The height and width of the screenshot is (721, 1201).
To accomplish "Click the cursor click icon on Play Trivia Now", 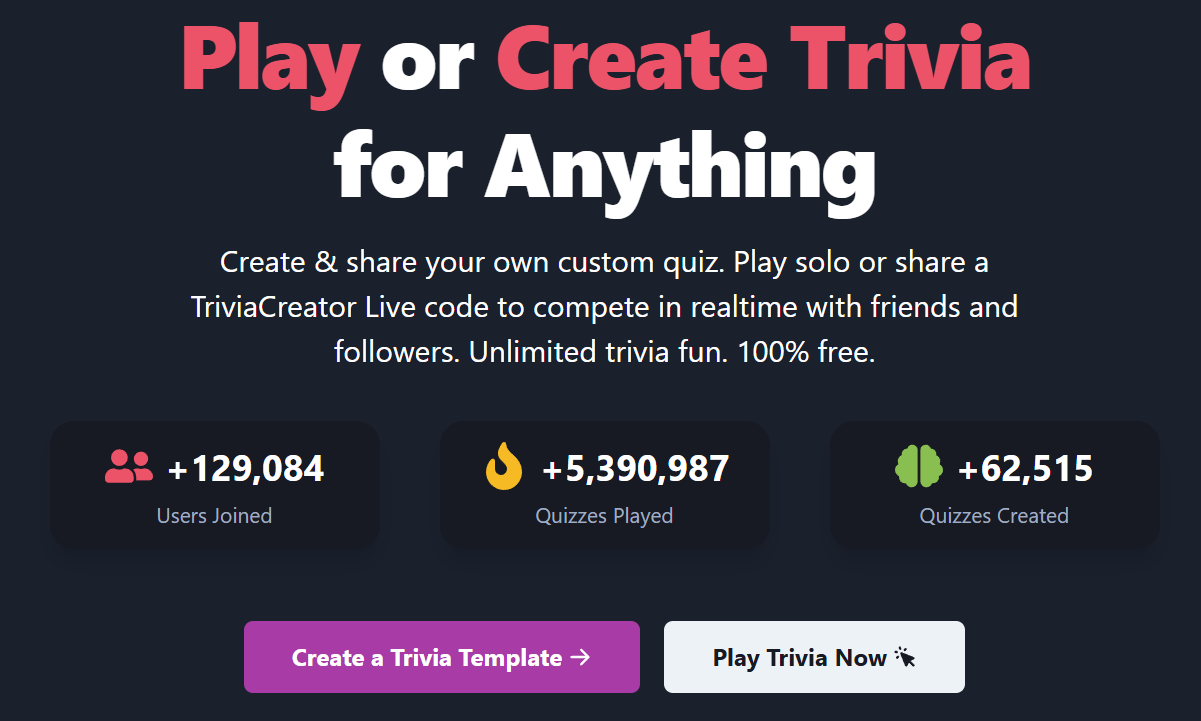I will 905,658.
